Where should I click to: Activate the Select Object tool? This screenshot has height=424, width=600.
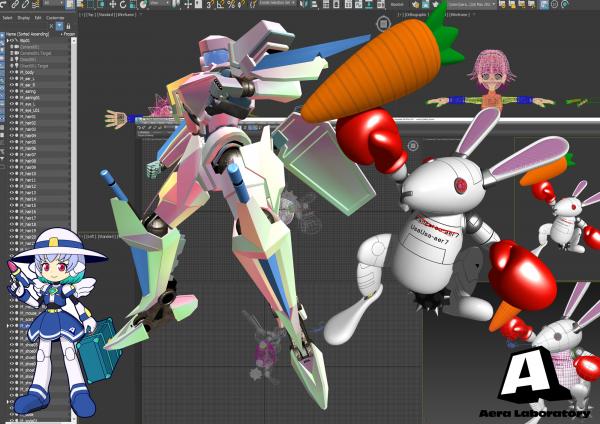click(70, 4)
